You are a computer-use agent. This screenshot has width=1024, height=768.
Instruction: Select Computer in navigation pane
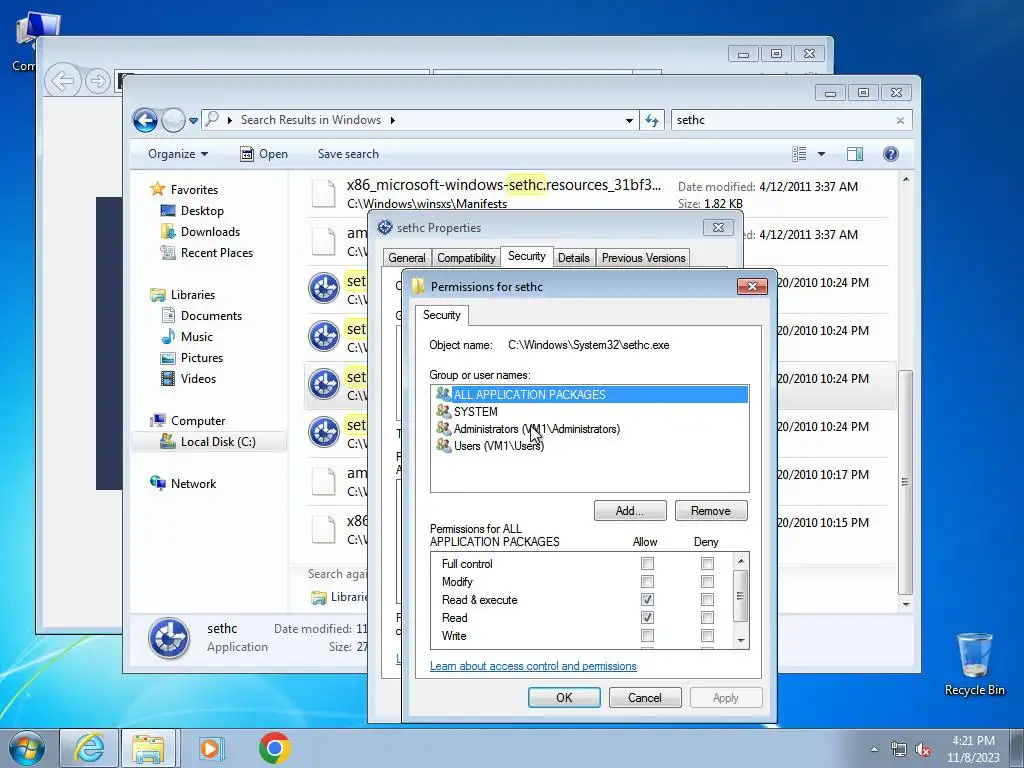click(x=187, y=421)
